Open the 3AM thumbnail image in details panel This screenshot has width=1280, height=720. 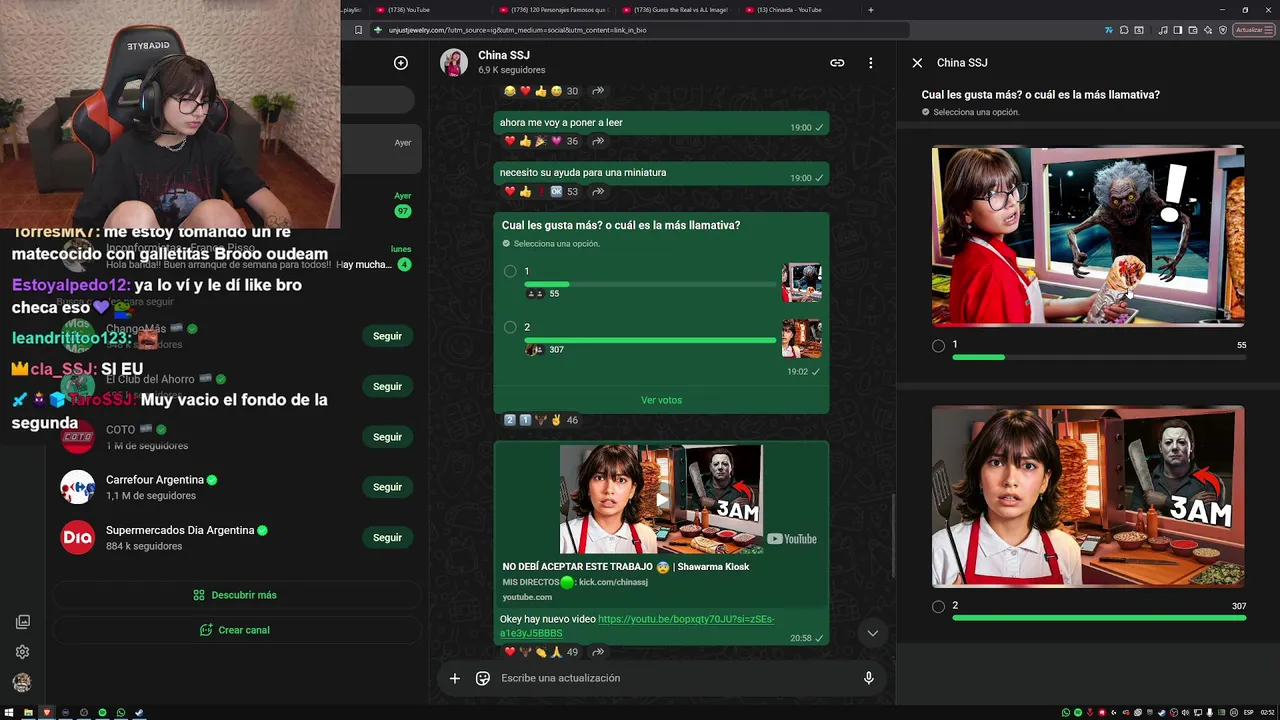pos(1088,496)
